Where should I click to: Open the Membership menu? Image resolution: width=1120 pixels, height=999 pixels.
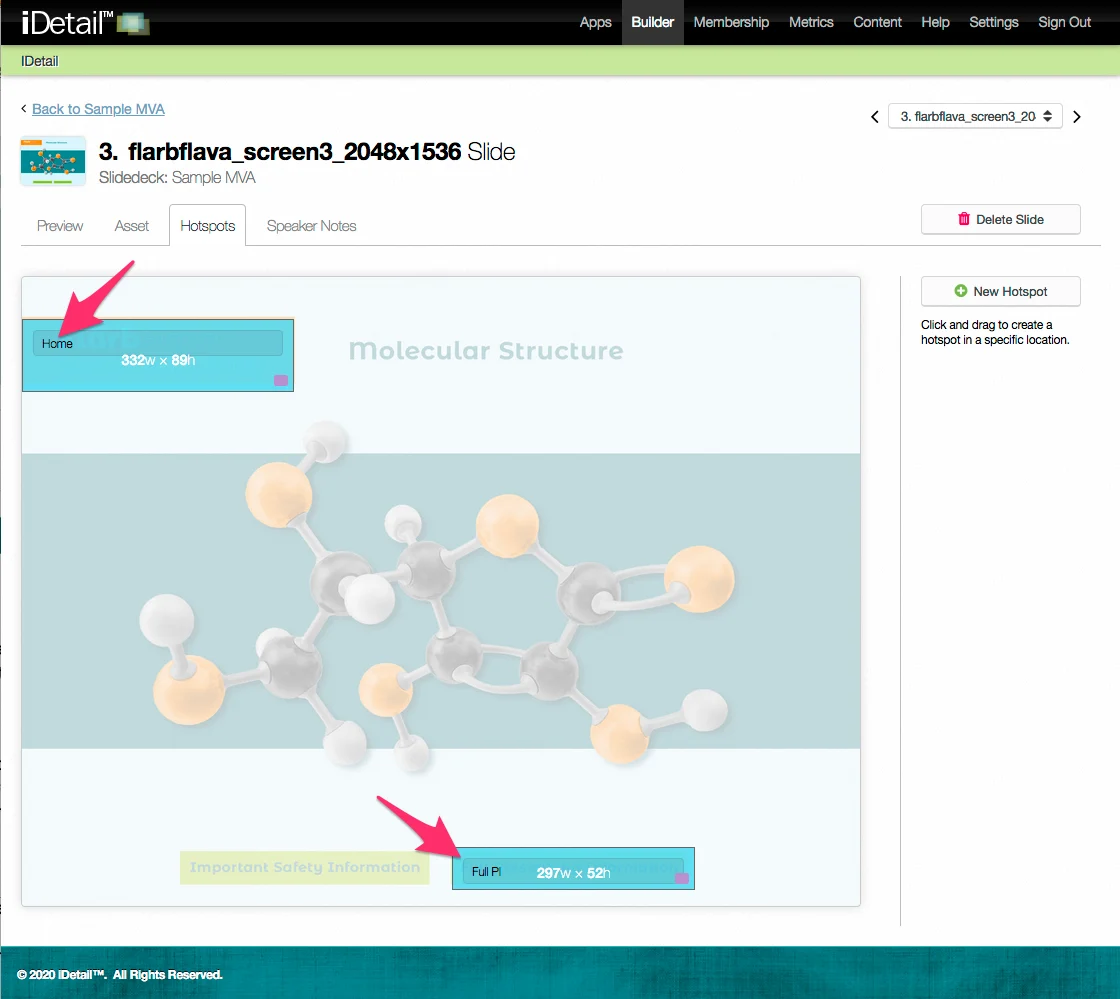click(x=731, y=22)
